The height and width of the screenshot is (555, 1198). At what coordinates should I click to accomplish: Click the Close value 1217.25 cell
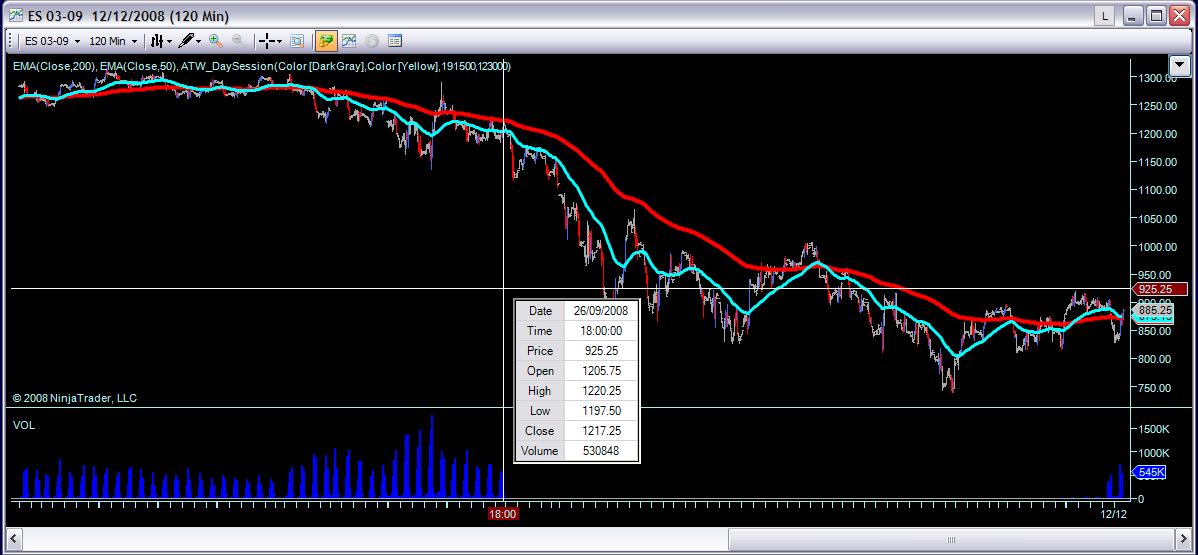pos(600,430)
